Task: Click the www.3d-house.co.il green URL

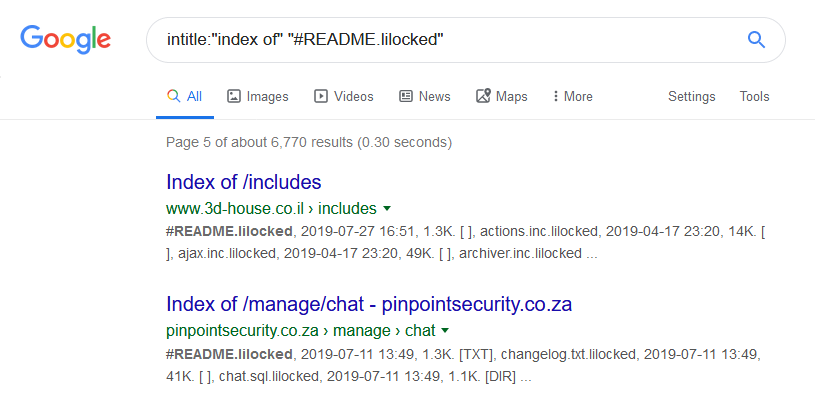Action: click(226, 209)
